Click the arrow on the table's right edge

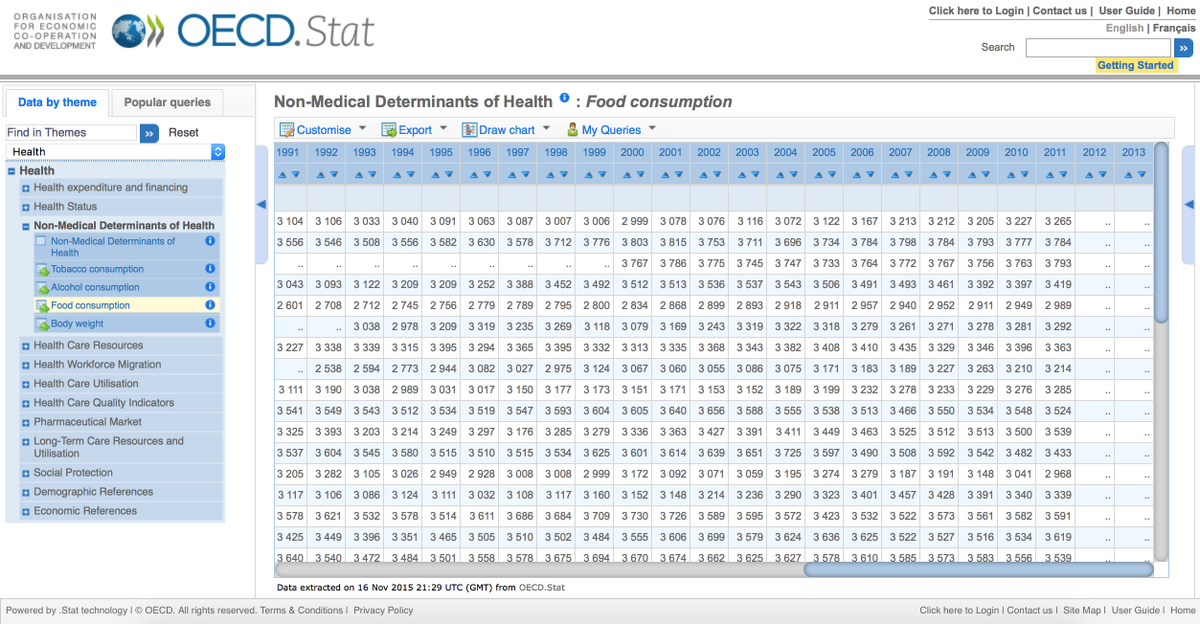point(1190,204)
